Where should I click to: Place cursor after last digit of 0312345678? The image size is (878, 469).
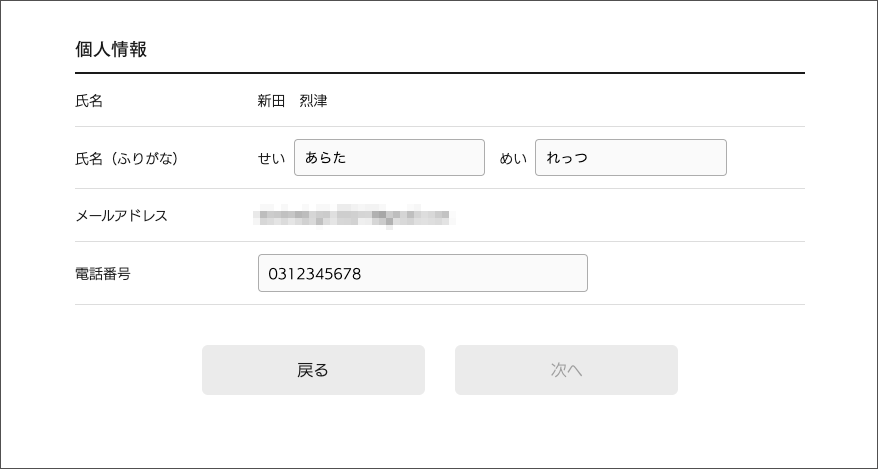(x=362, y=273)
